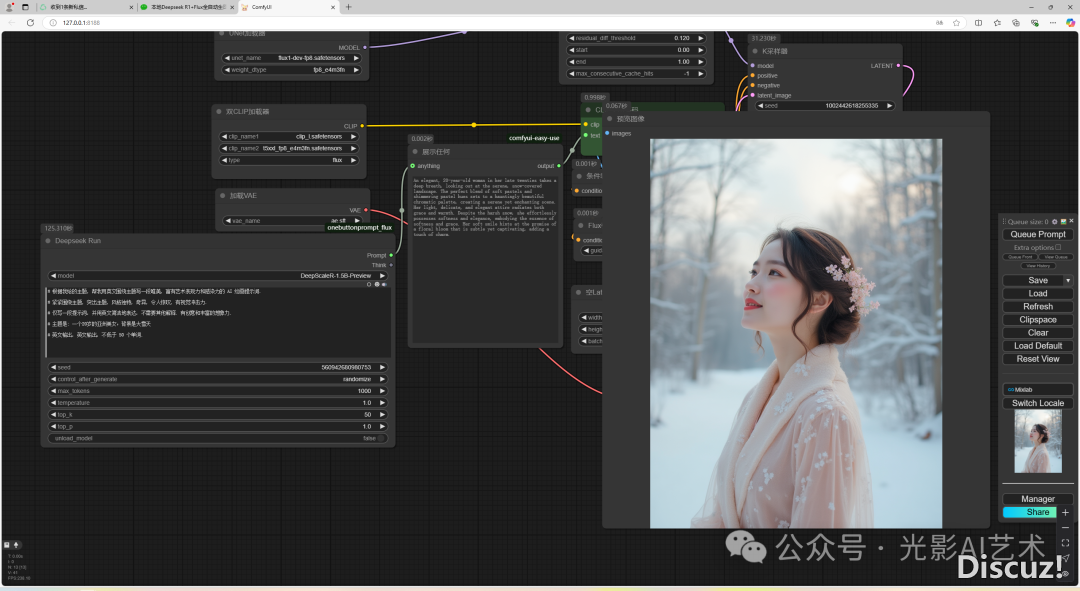The height and width of the screenshot is (591, 1080).
Task: Launch the Copilot sidebar icon
Action: (x=1070, y=23)
